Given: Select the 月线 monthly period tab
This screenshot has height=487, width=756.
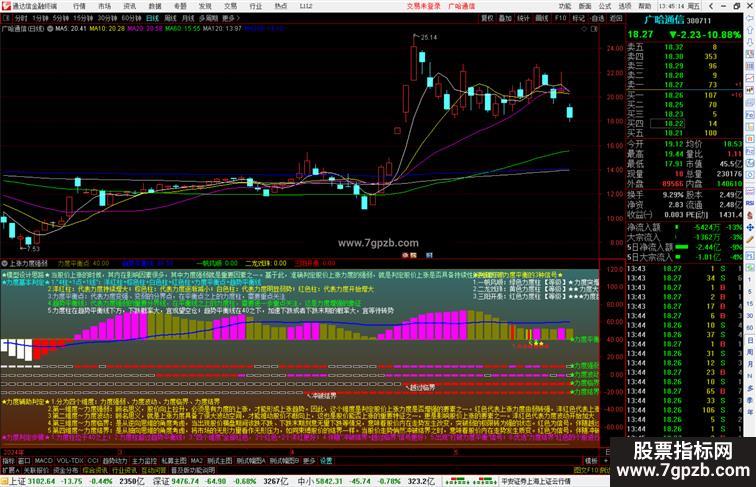Looking at the screenshot, I should [x=188, y=18].
